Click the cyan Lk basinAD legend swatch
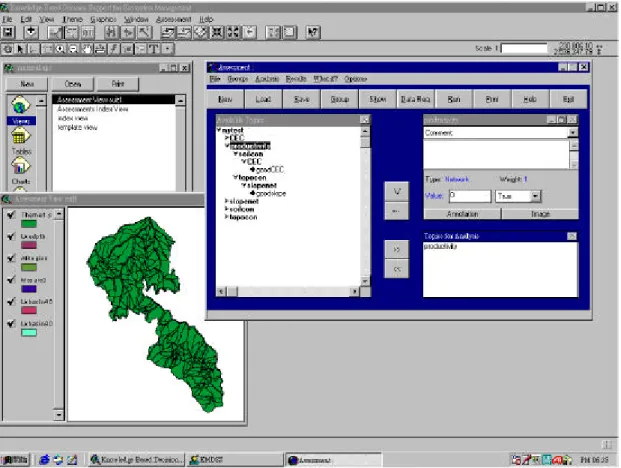Image resolution: width=621 pixels, height=468 pixels. coord(29,333)
